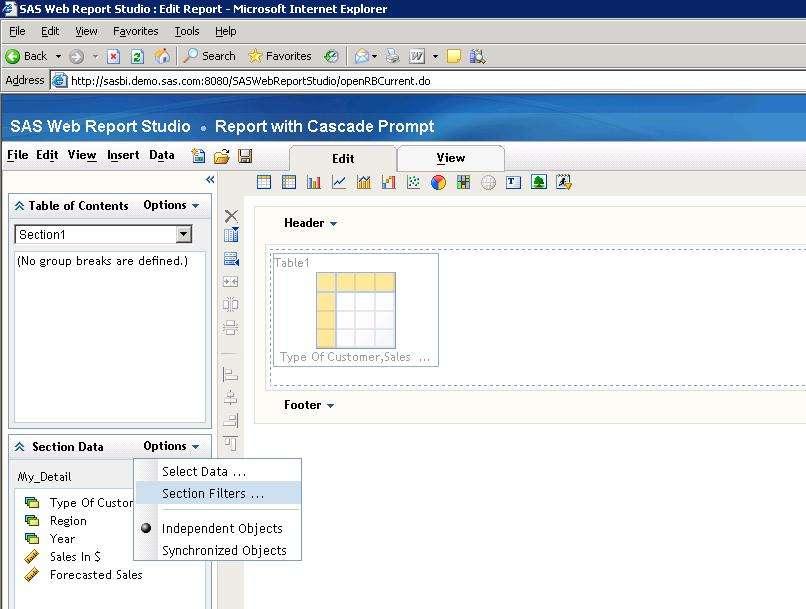Click the browser Back button
This screenshot has width=806, height=609.
26,56
